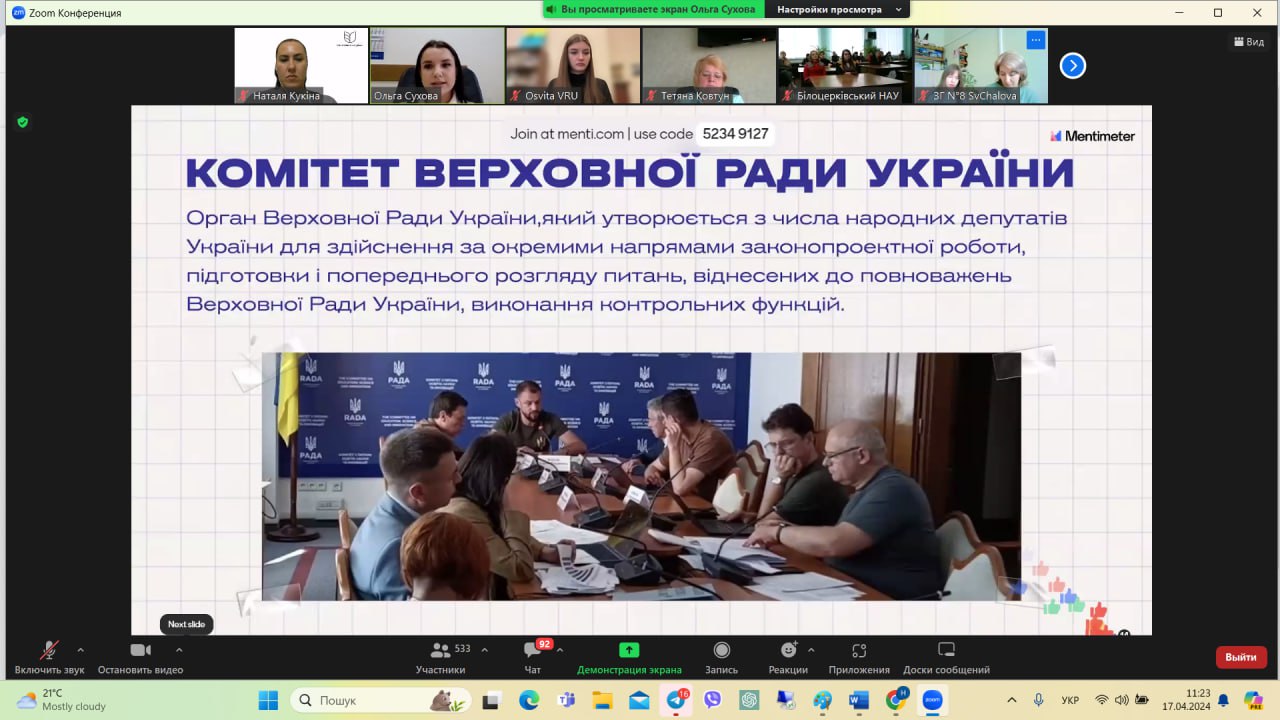1280x720 pixels.
Task: Select ЗГ N°8 SvChalova video thumbnail
Action: 981,66
